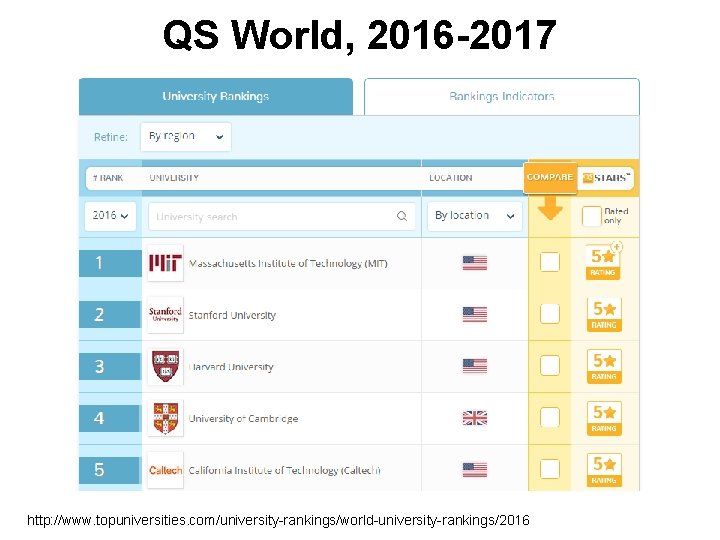Viewport: 720px width, 540px height.
Task: Open the University of Cambridge link
Action: coord(243,419)
